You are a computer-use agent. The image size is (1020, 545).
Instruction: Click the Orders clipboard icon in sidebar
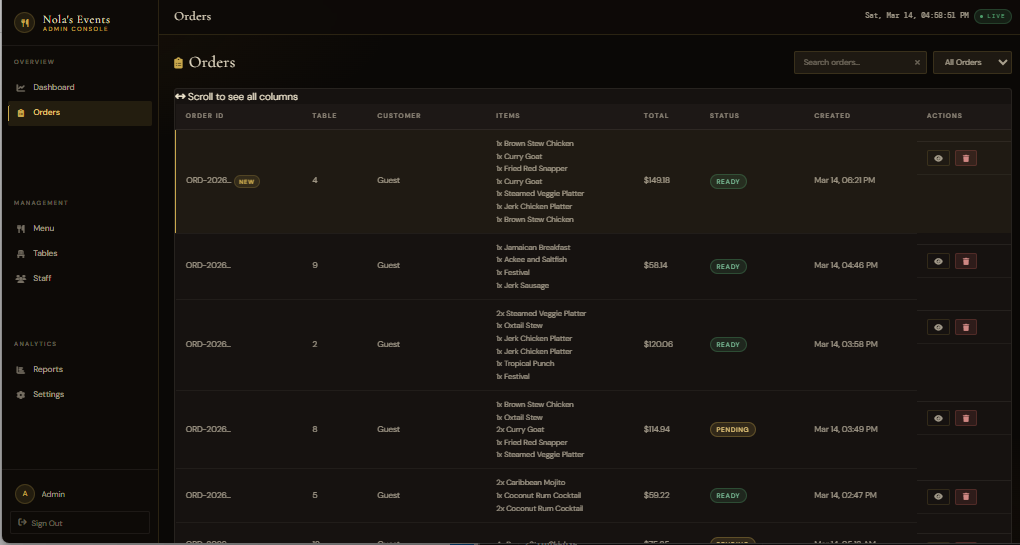[x=21, y=113]
